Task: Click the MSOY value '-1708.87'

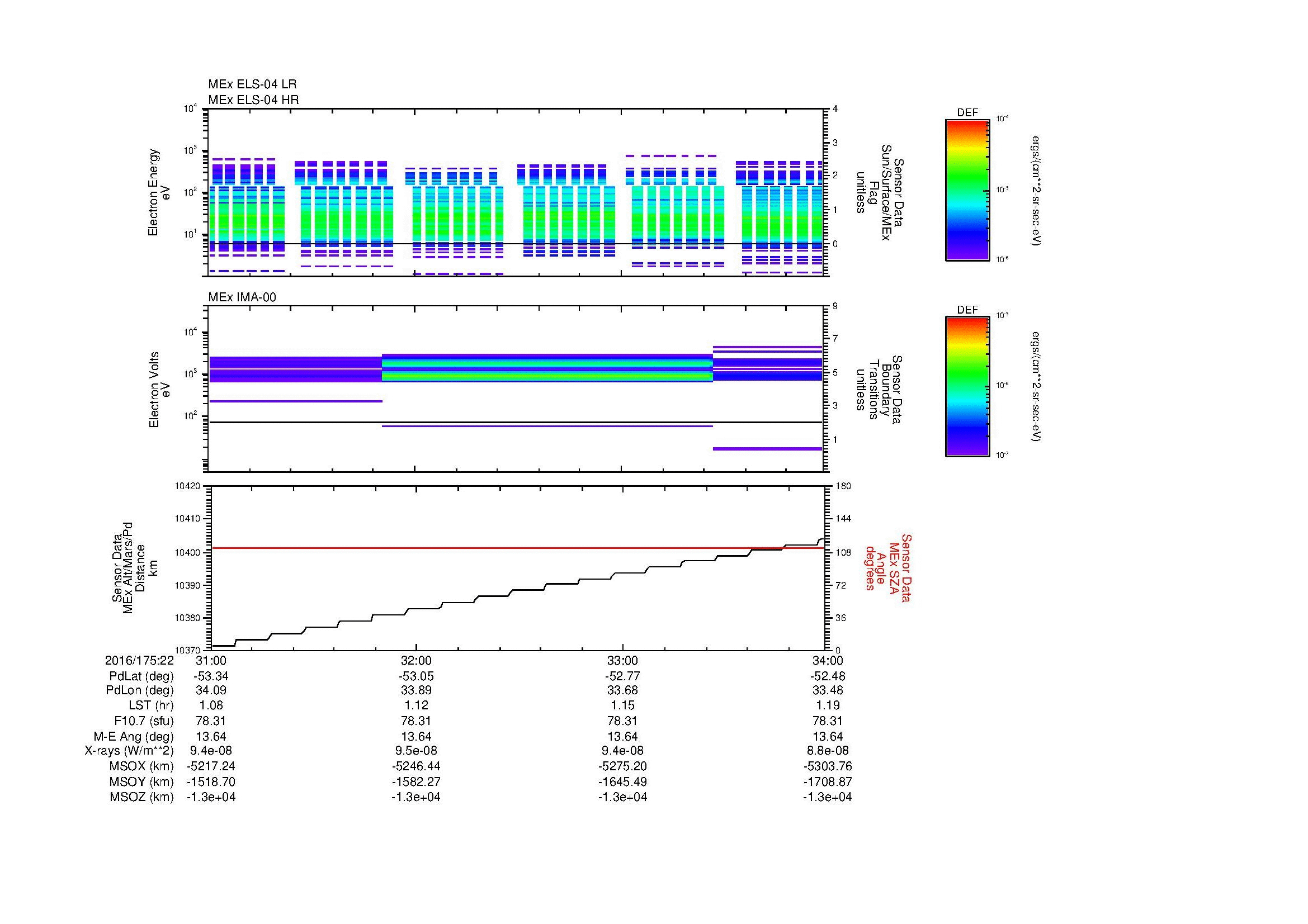Action: coord(827,781)
